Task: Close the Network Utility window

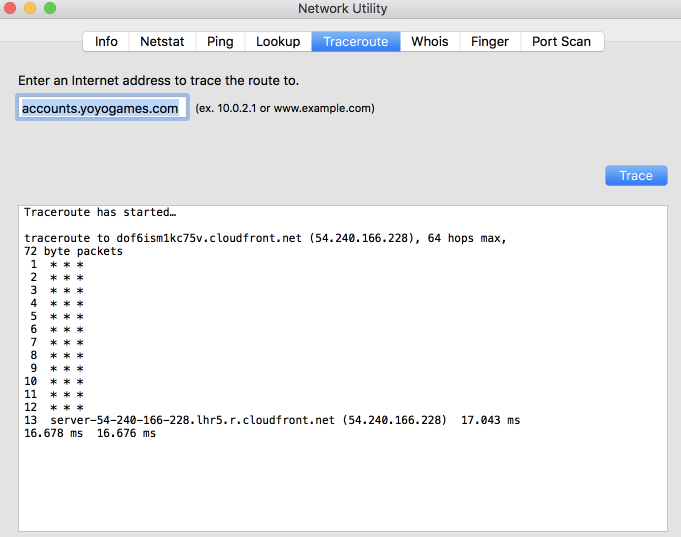Action: [x=10, y=7]
